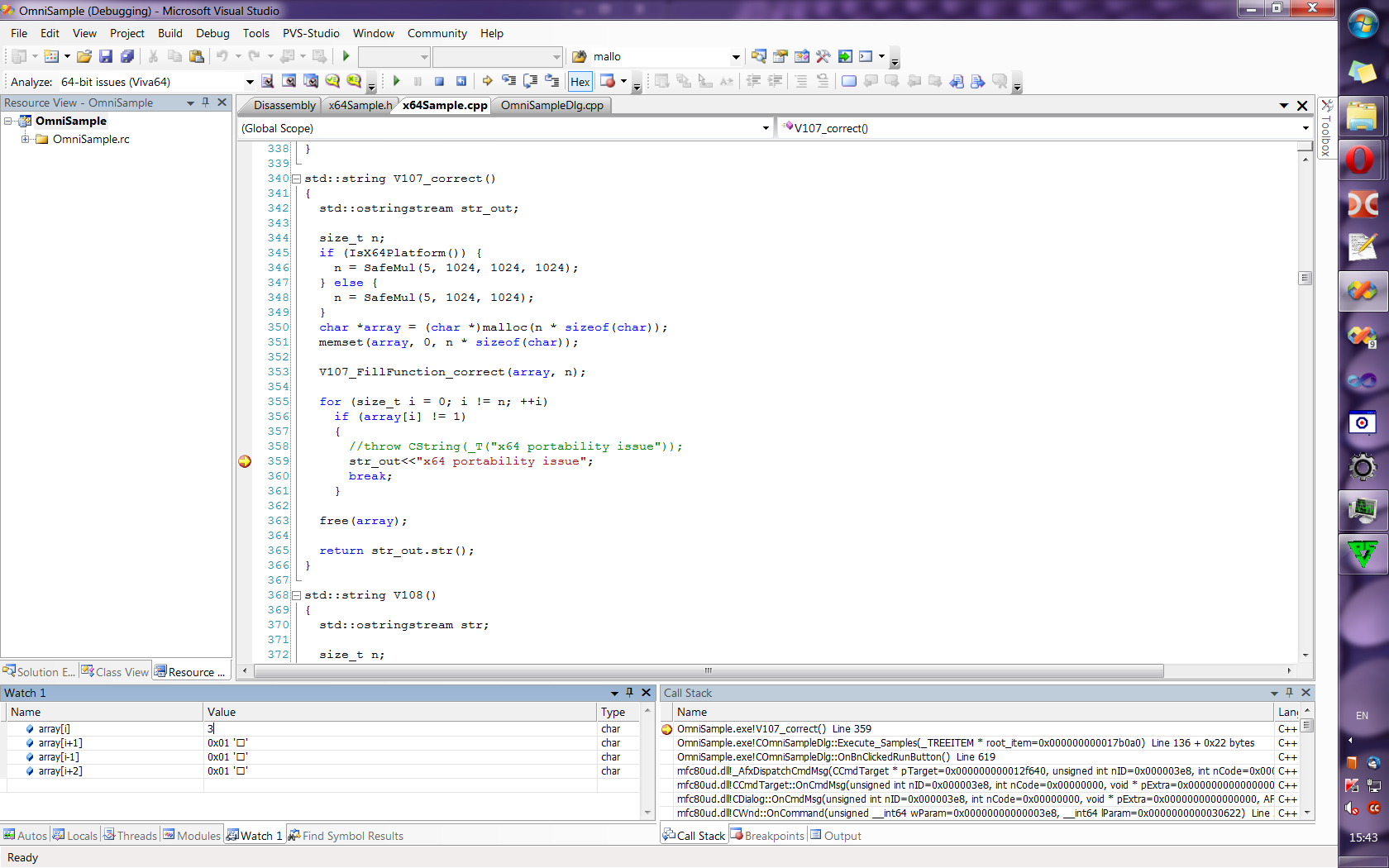Click the Show Next Statement yellow arrow

[x=487, y=81]
